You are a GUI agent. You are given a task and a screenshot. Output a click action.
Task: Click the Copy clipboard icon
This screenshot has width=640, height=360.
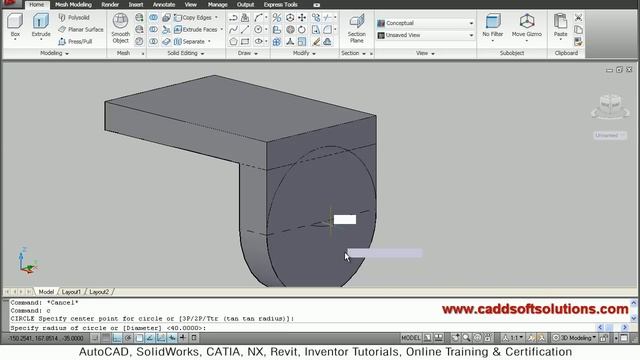578,29
